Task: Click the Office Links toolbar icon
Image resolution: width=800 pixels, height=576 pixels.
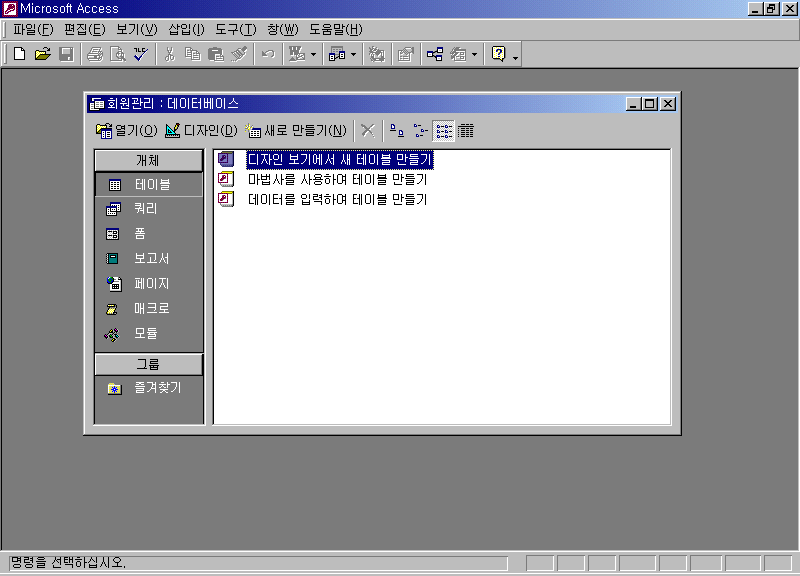Action: pyautogui.click(x=297, y=54)
